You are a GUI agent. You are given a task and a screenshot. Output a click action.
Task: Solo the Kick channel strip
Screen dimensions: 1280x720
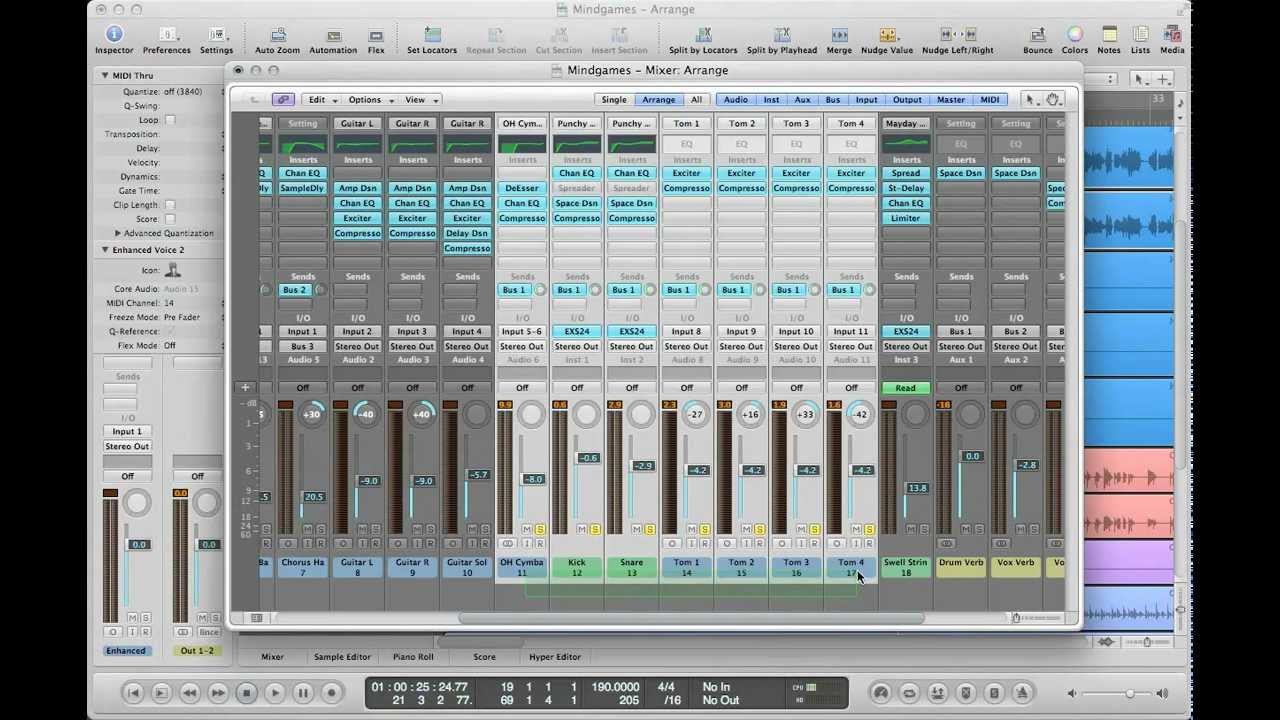595,529
